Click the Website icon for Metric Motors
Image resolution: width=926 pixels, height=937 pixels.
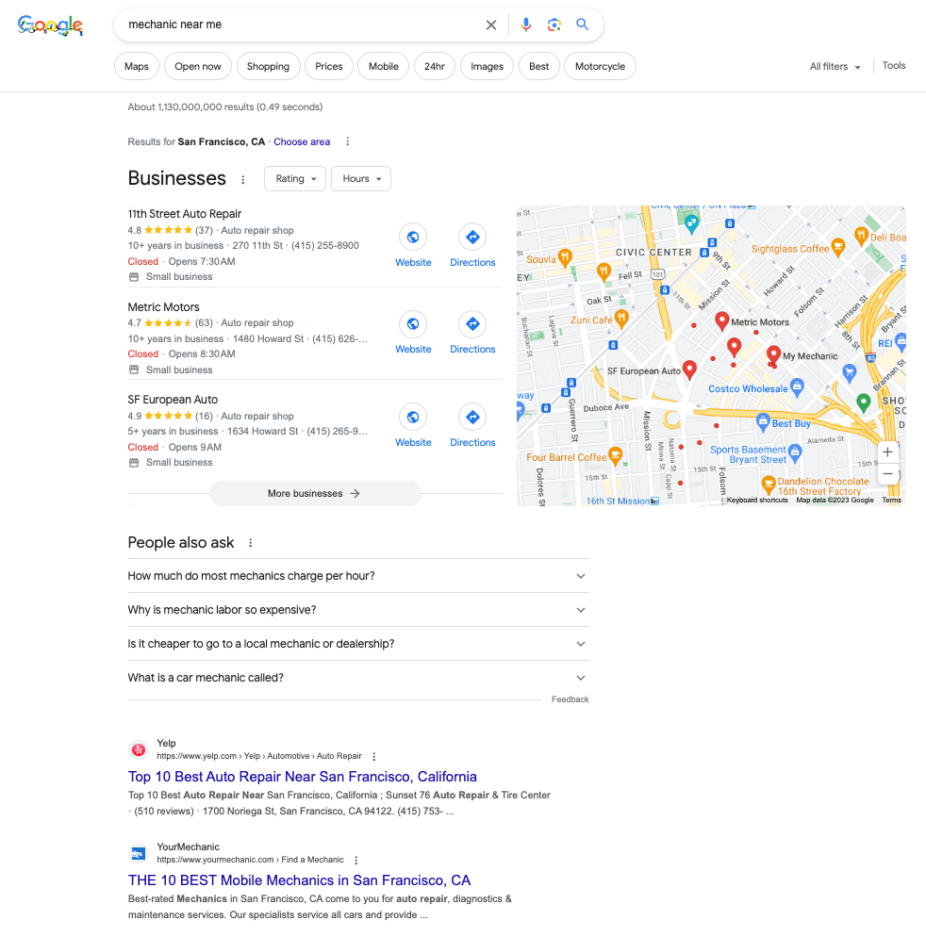[413, 325]
